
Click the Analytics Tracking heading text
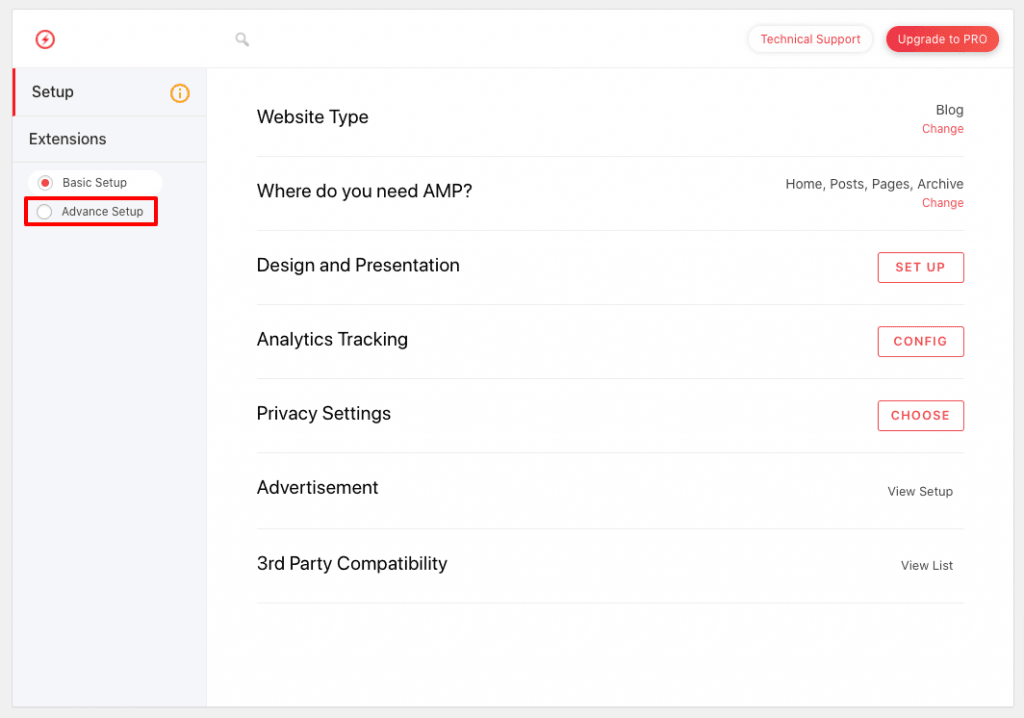pyautogui.click(x=332, y=339)
